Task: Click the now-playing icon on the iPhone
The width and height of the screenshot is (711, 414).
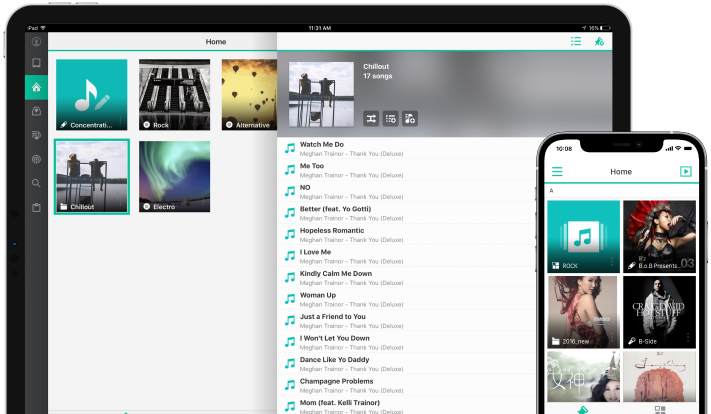Action: (x=686, y=171)
